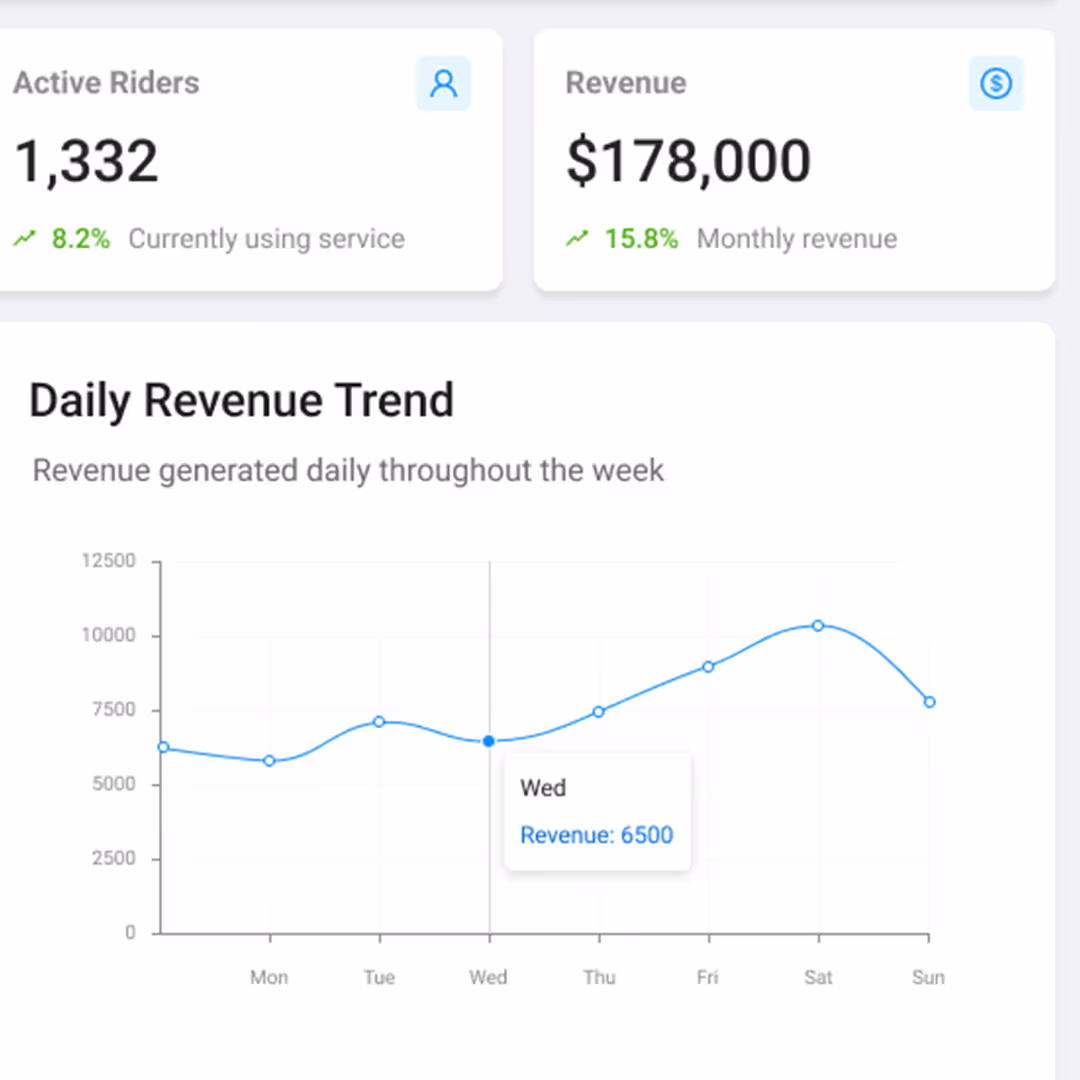Click the green trend arrow beside 15.8%
Viewport: 1080px width, 1080px height.
click(577, 239)
